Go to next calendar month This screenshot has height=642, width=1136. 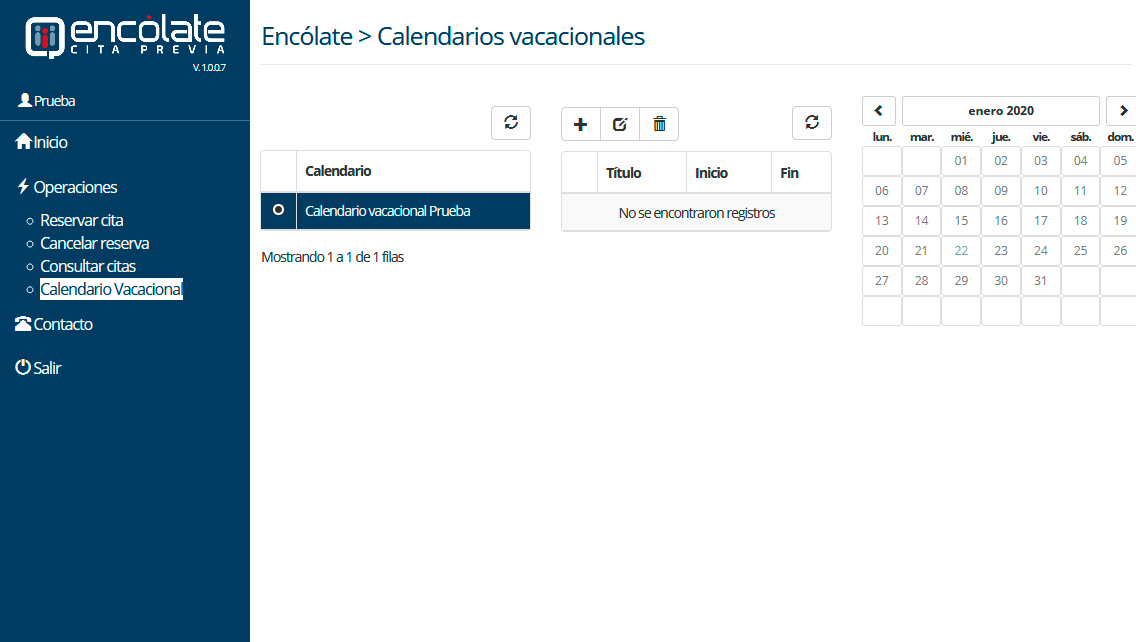click(1122, 111)
